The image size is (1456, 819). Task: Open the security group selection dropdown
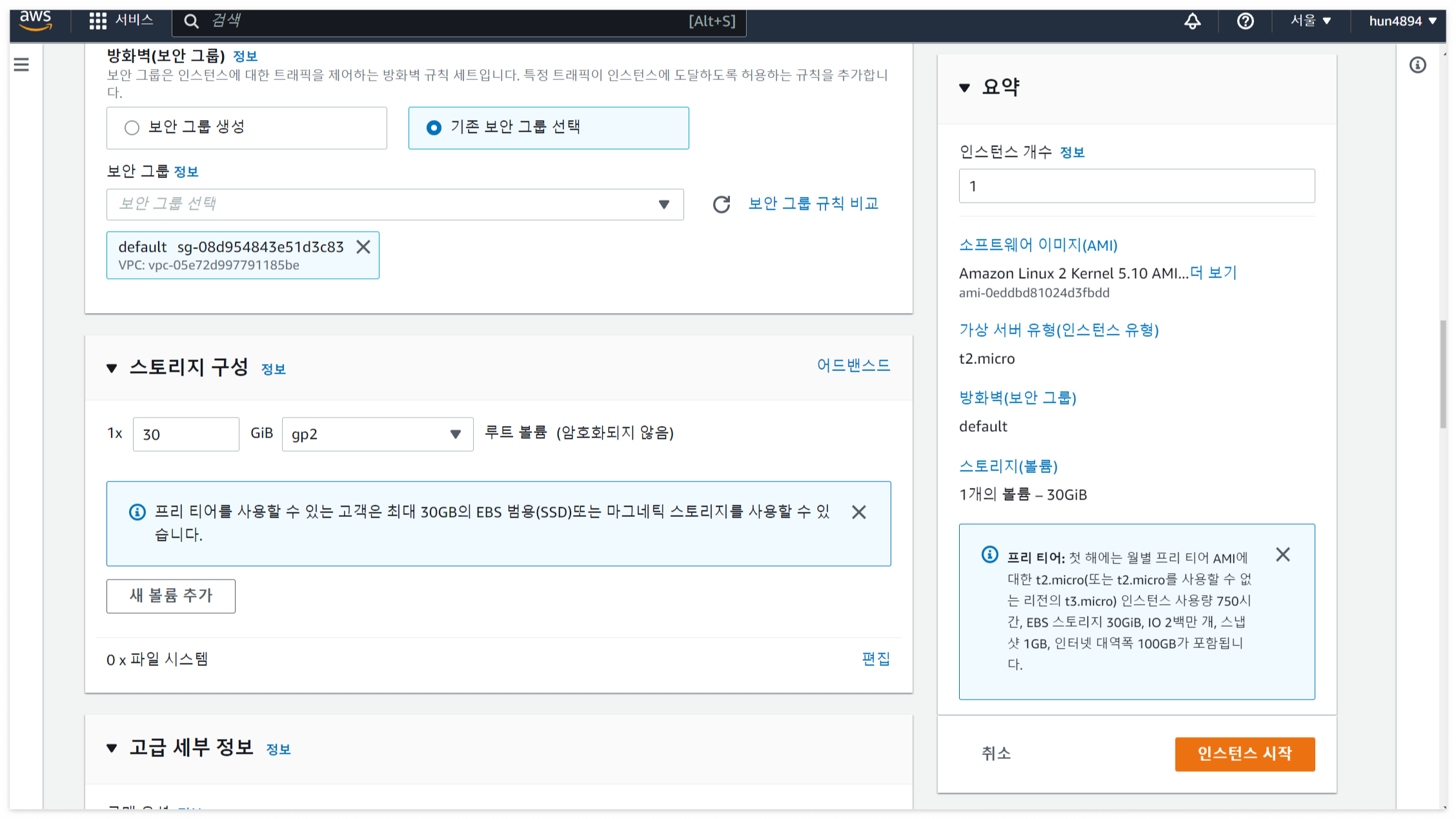coord(394,204)
